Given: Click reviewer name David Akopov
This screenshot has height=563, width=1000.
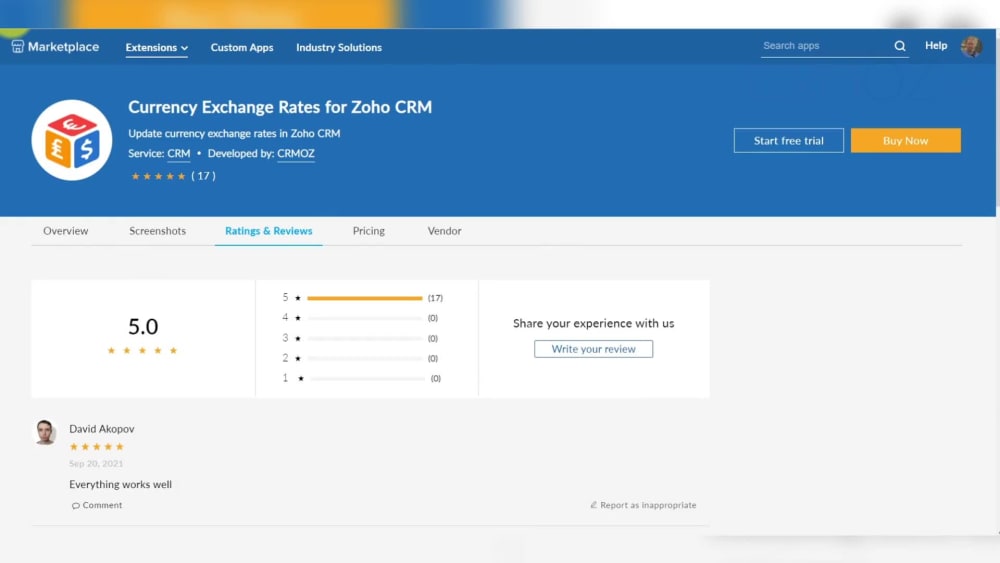Looking at the screenshot, I should point(101,429).
